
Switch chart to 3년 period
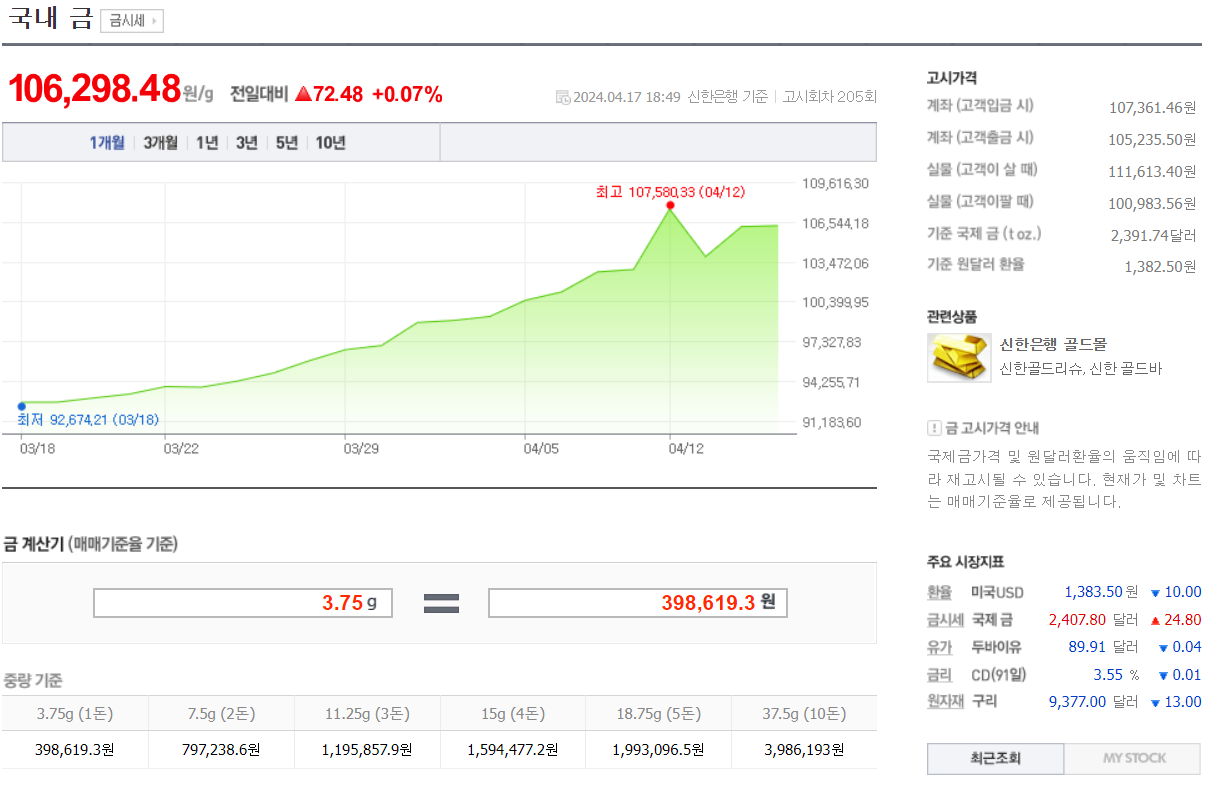pos(247,143)
